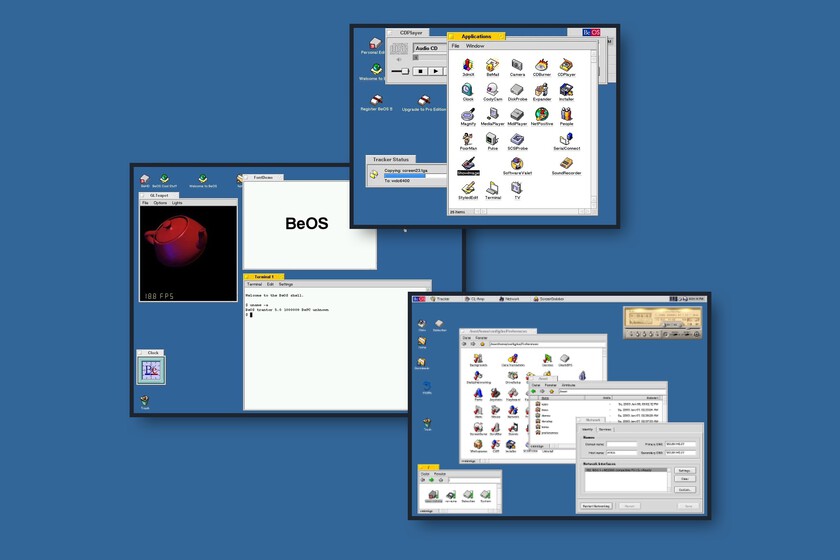Open the SerialConnect application icon
The width and height of the screenshot is (840, 560).
[566, 140]
